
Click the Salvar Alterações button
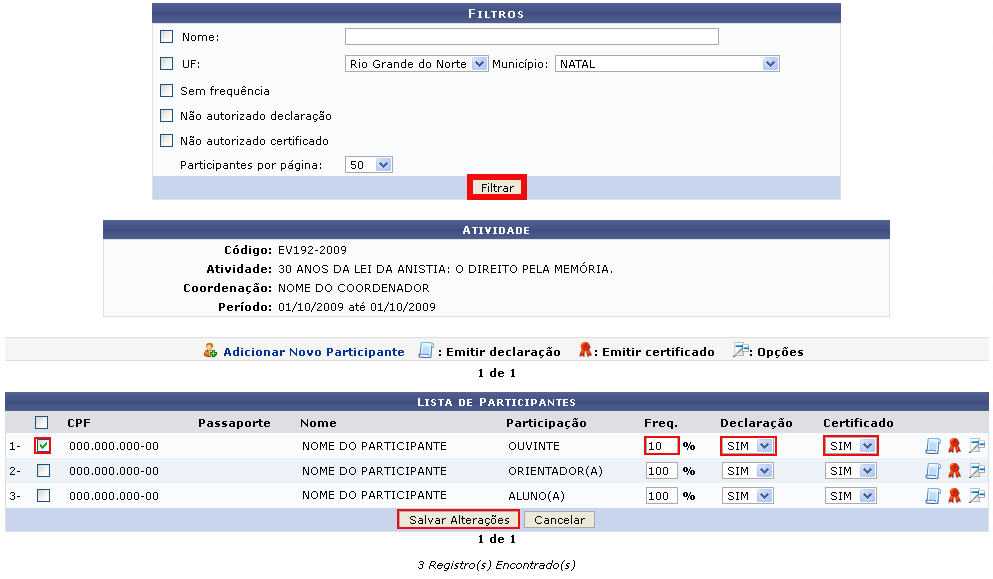coord(459,520)
